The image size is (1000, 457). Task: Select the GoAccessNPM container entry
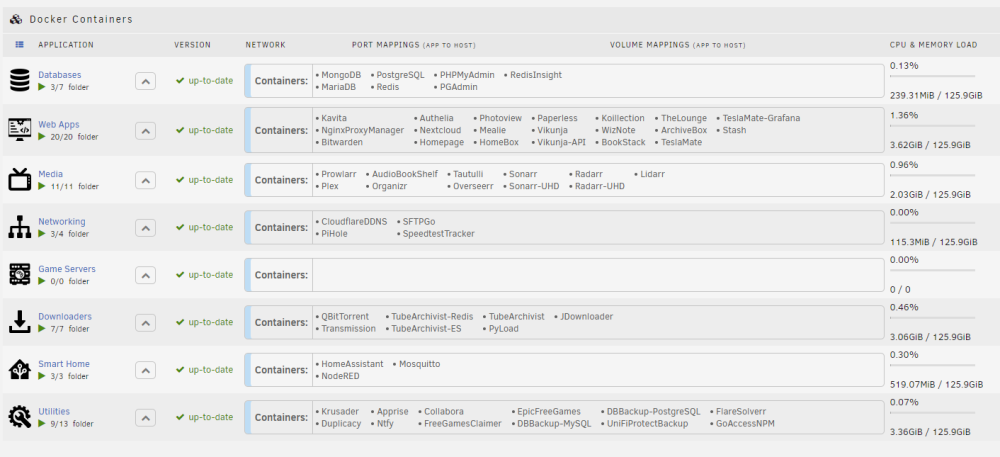pos(745,423)
